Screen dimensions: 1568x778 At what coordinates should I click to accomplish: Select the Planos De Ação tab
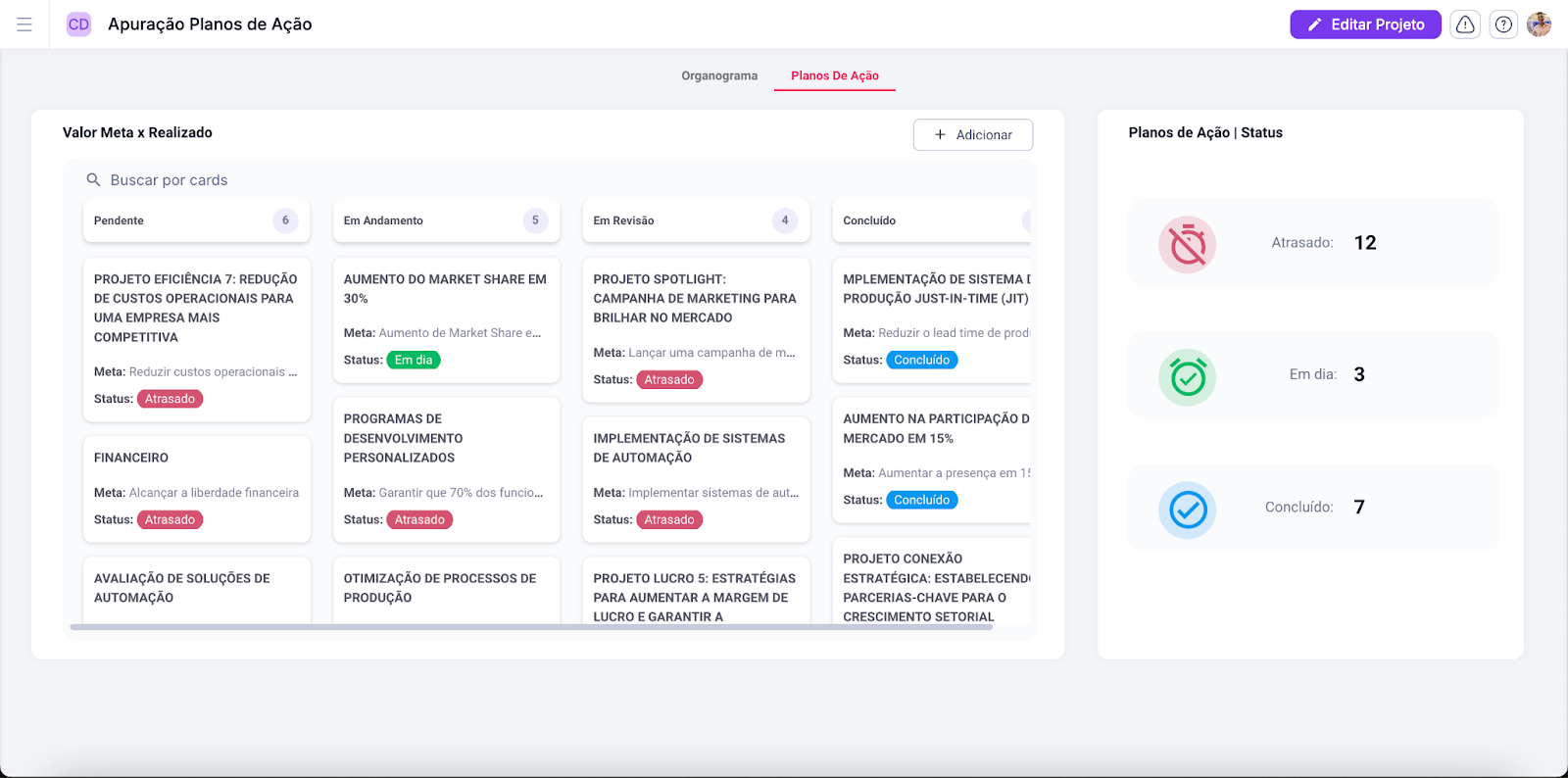[x=834, y=75]
